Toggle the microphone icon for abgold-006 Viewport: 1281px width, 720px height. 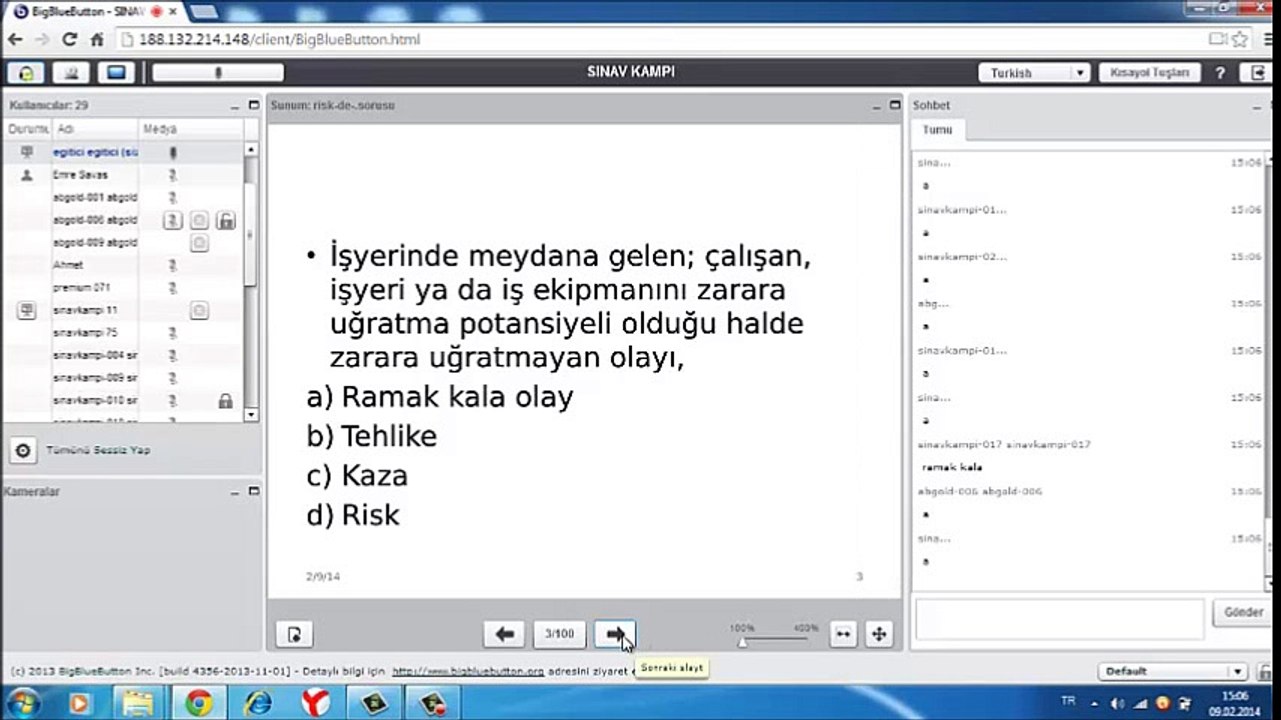click(x=173, y=220)
